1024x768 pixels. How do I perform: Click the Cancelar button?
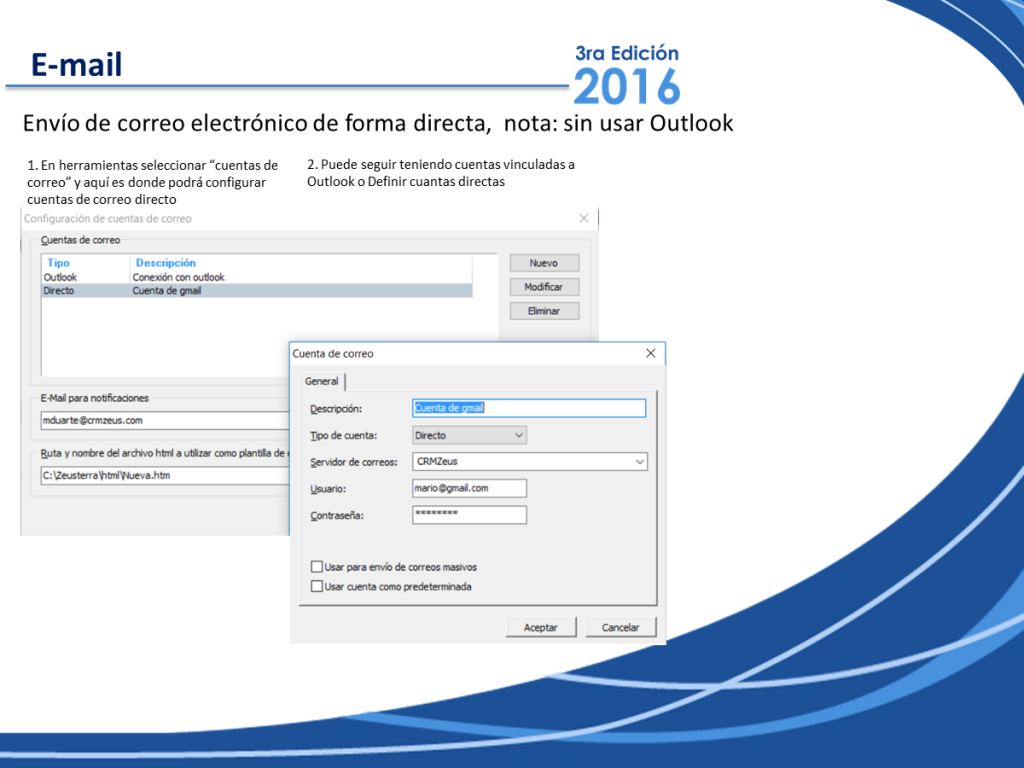[x=620, y=627]
